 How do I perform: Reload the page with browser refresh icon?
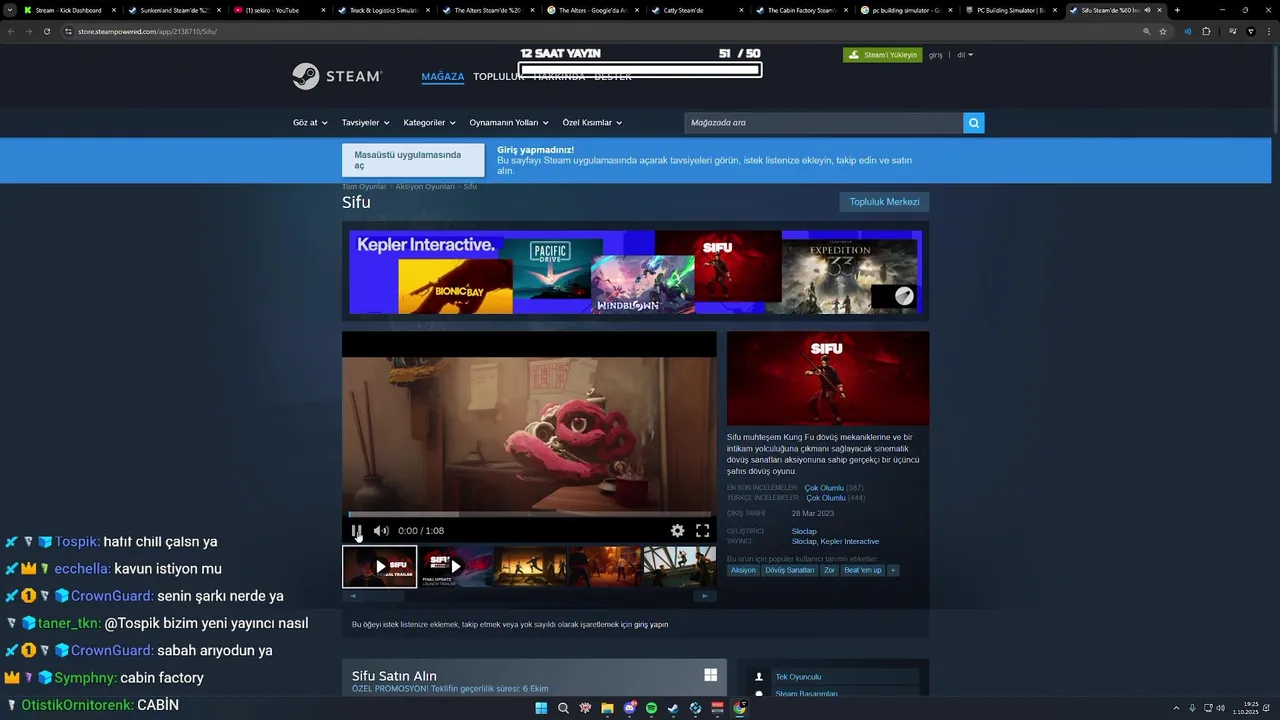[x=46, y=31]
